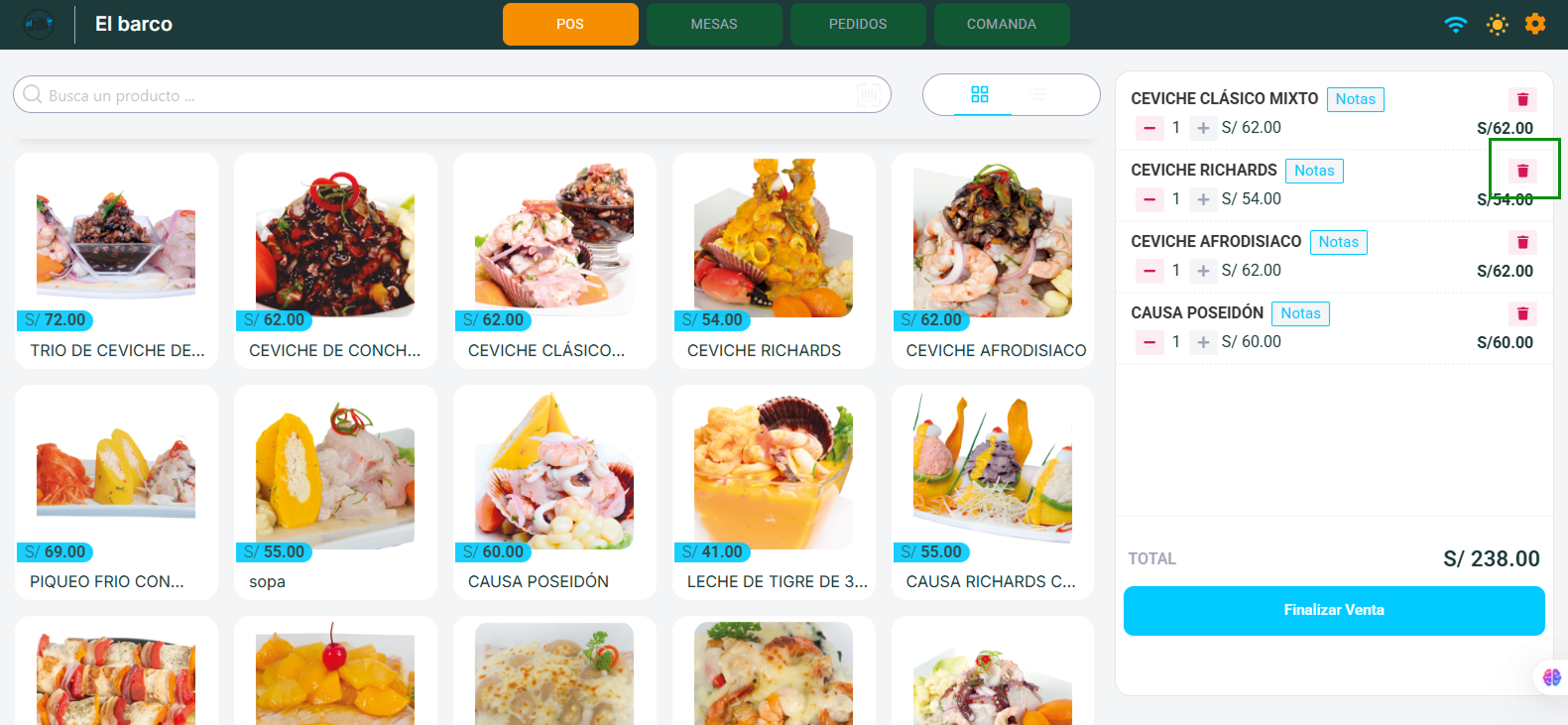
Task: Go to the PEDIDOS tab
Action: click(x=858, y=24)
